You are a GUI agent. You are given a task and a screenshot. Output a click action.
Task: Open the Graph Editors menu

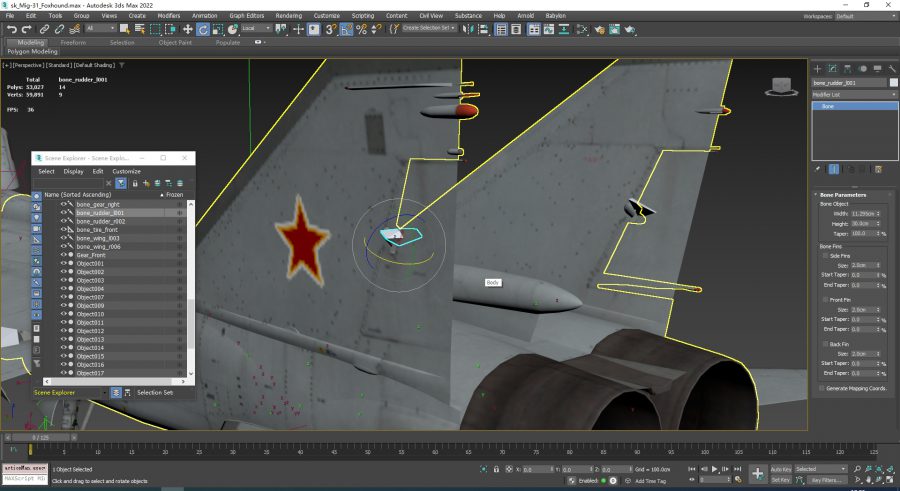tap(247, 16)
